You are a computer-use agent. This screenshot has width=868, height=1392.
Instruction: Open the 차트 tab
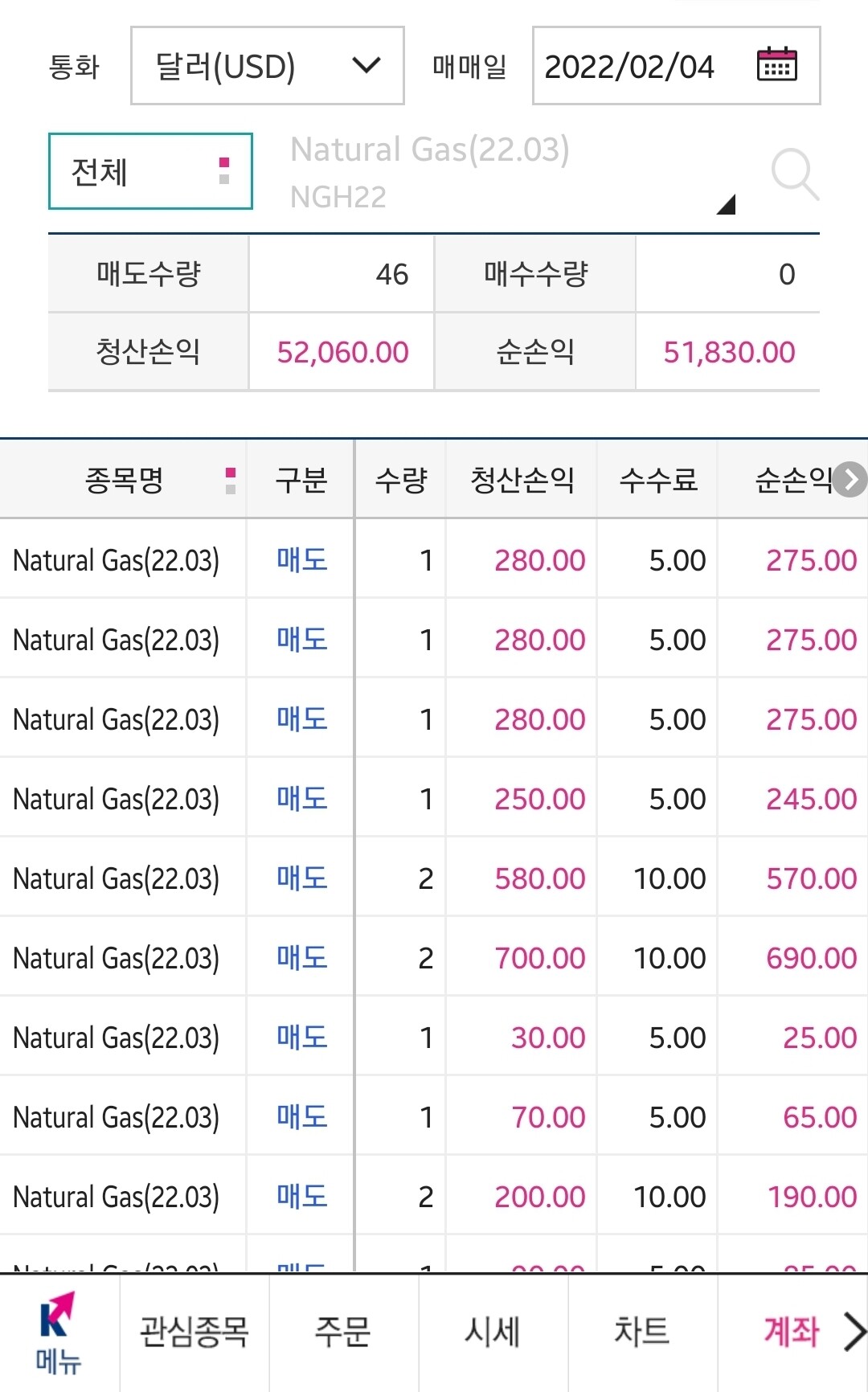pyautogui.click(x=641, y=1332)
